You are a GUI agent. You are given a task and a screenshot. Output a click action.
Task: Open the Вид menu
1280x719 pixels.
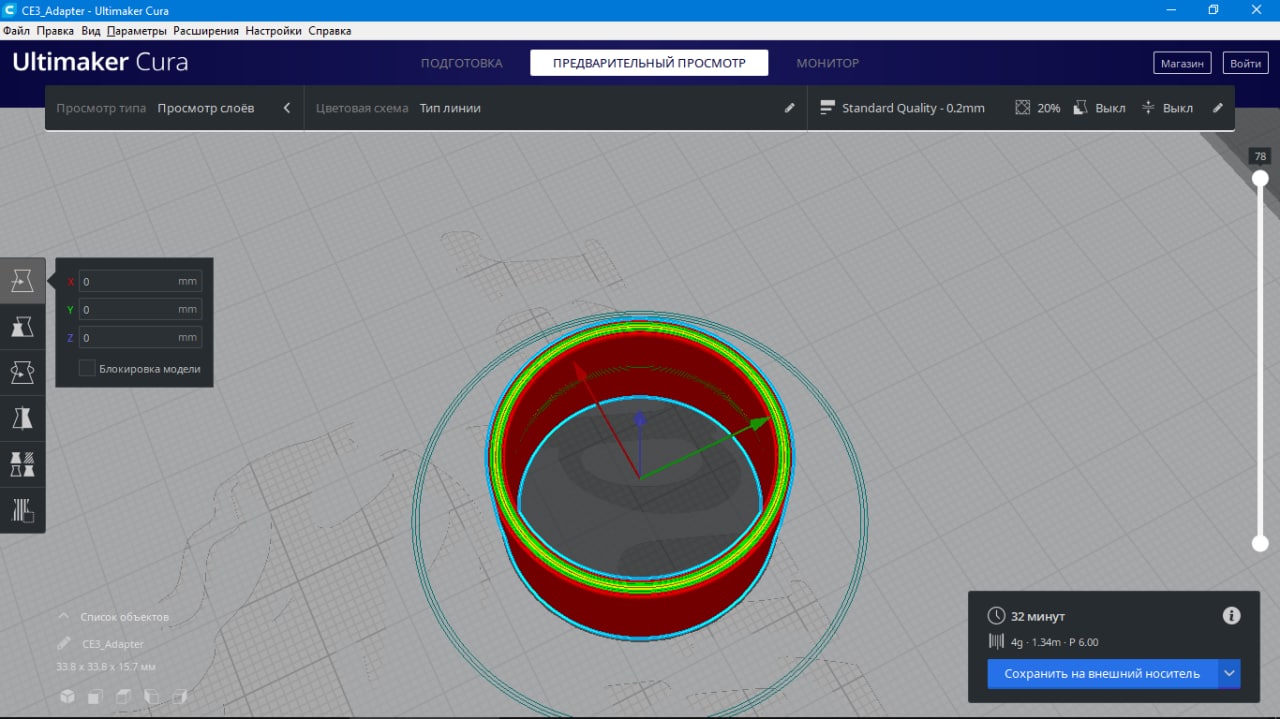click(x=91, y=31)
